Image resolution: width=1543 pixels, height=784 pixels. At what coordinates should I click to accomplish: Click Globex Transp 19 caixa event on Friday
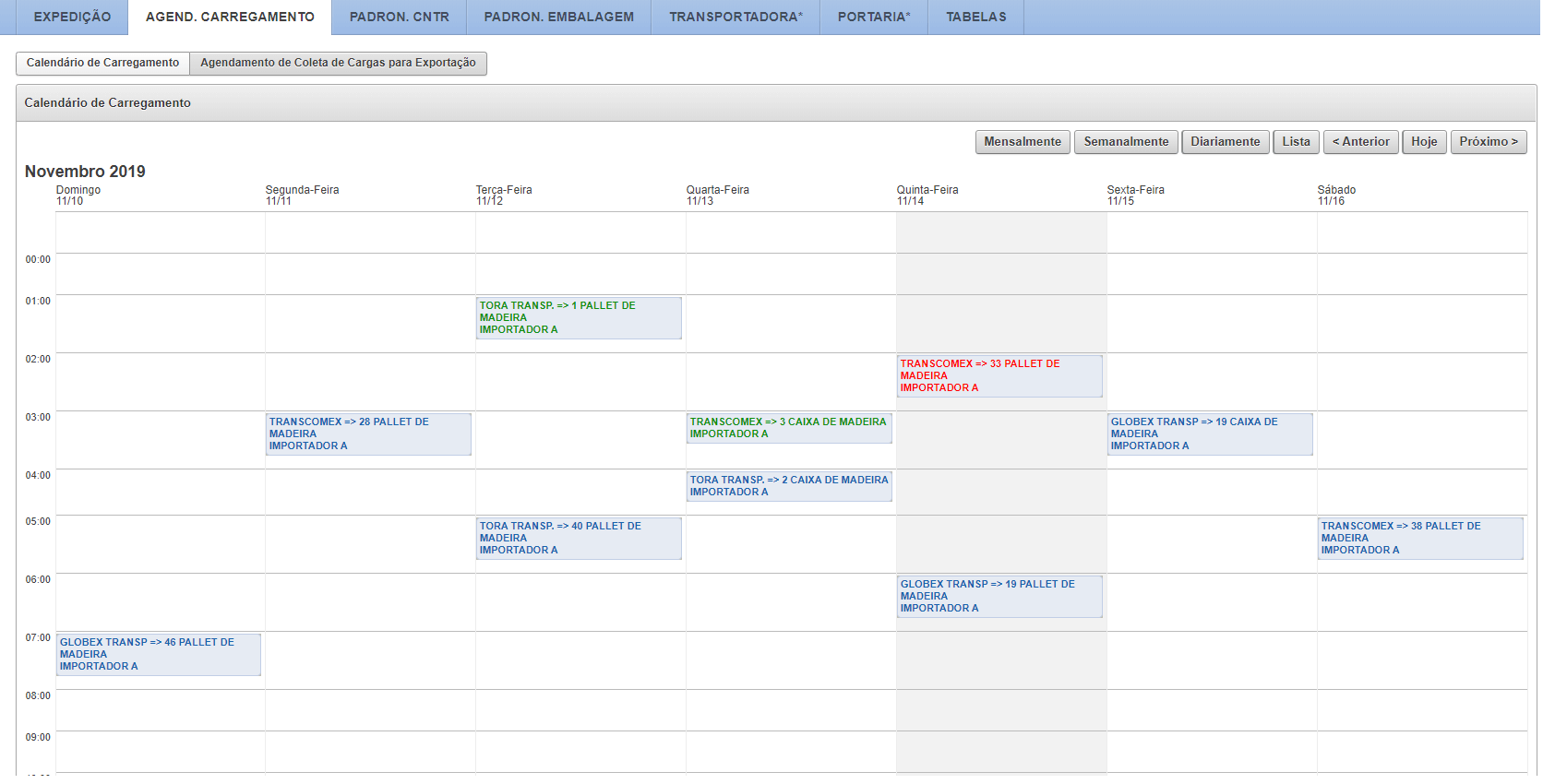[1209, 434]
